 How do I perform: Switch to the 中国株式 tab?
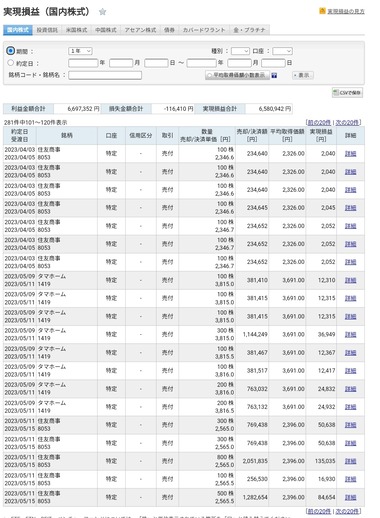click(x=106, y=30)
